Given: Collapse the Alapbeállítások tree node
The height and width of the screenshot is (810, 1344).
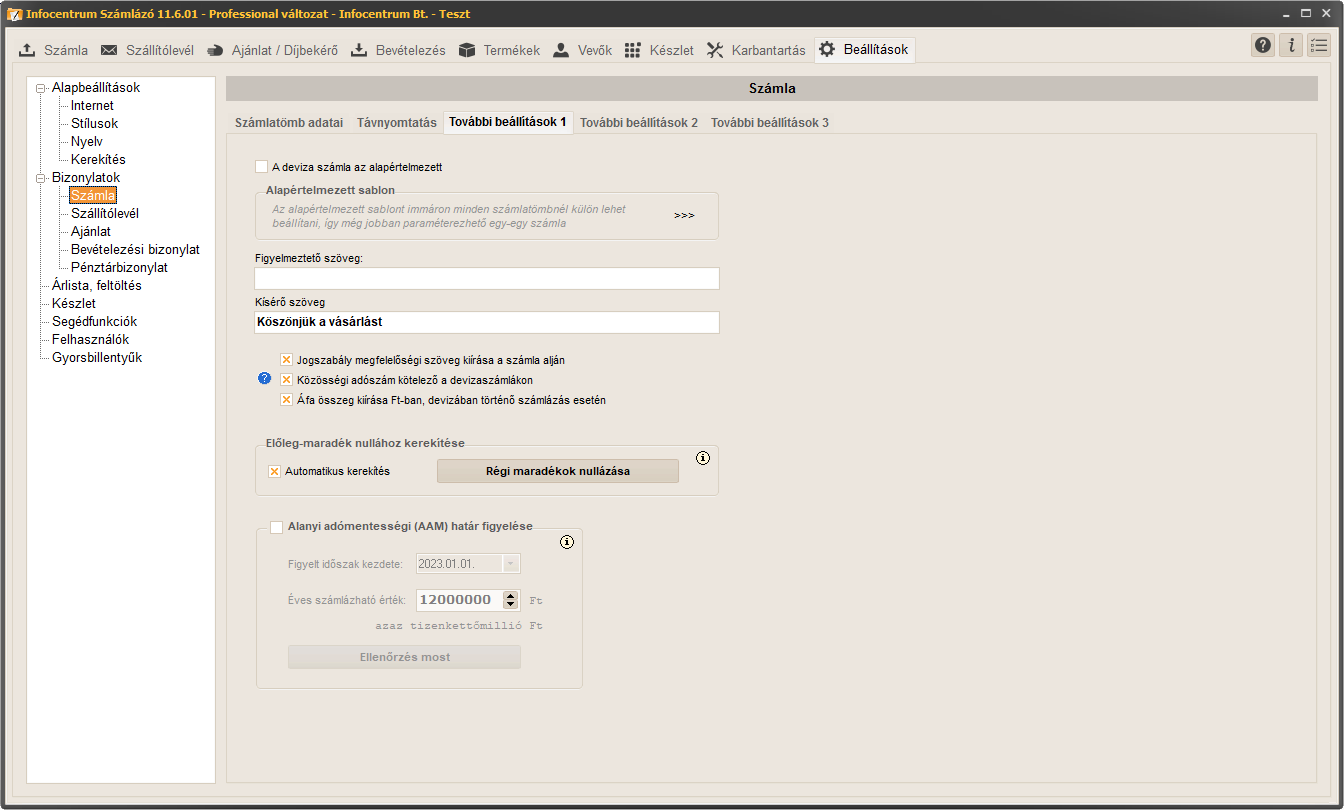Looking at the screenshot, I should tap(41, 88).
